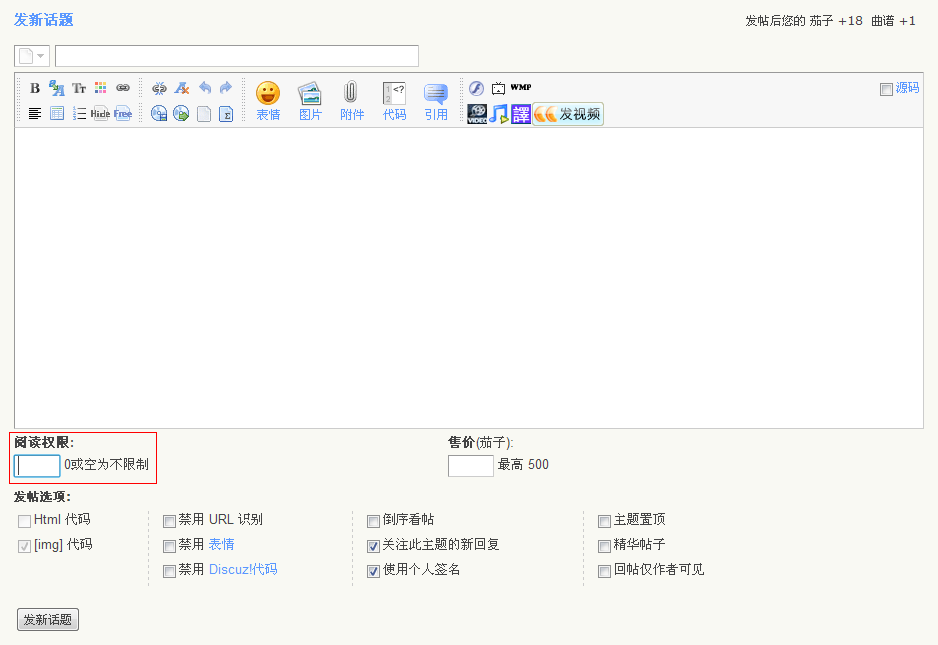Screen dimensions: 938x645
Task: Insert WMP media player tag
Action: pyautogui.click(x=520, y=87)
